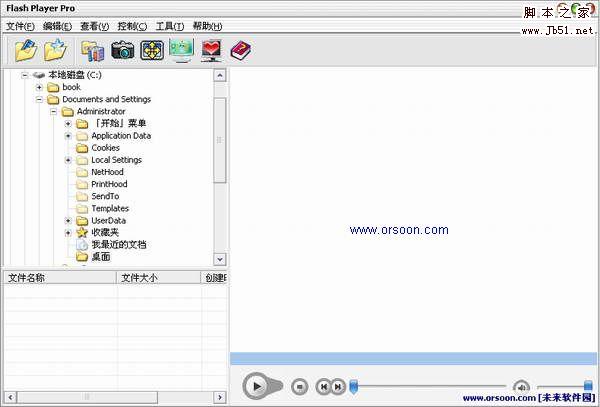Image resolution: width=600 pixels, height=407 pixels.
Task: Open the www.orsoon.com link at bottom
Action: pyautogui.click(x=499, y=398)
